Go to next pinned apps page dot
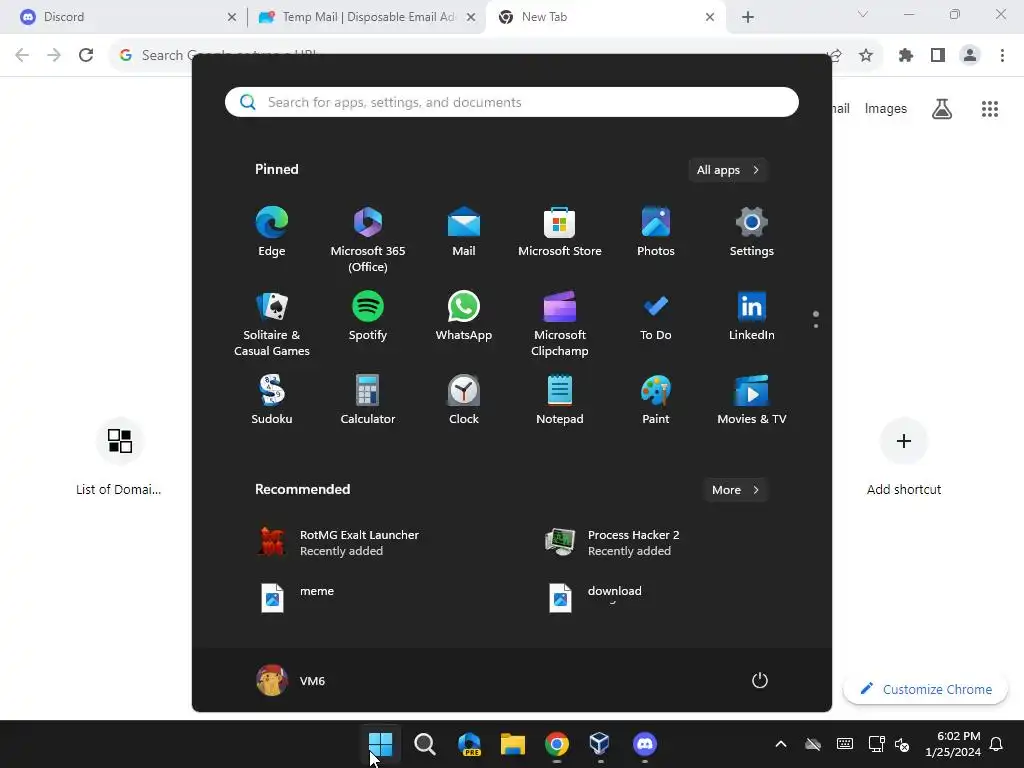The image size is (1024, 768). 816,325
